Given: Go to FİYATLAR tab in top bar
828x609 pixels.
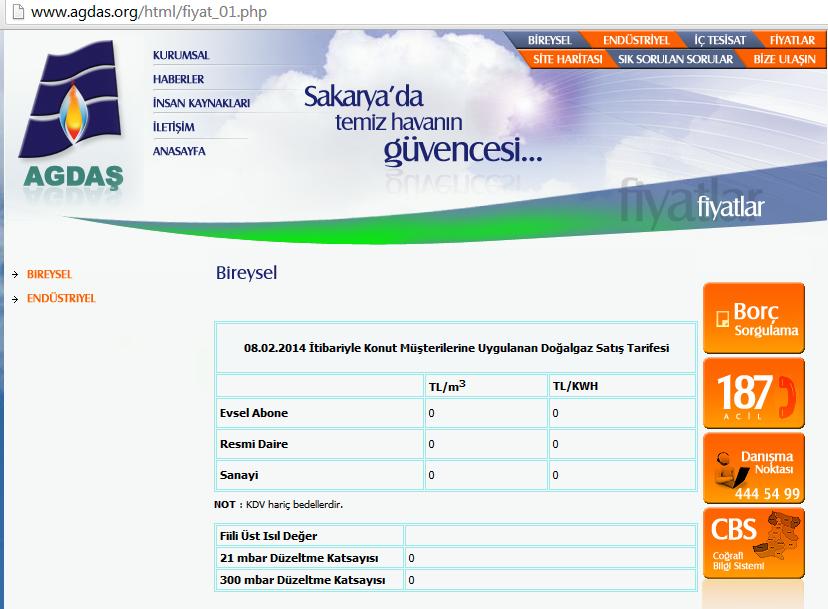Looking at the screenshot, I should tap(792, 40).
